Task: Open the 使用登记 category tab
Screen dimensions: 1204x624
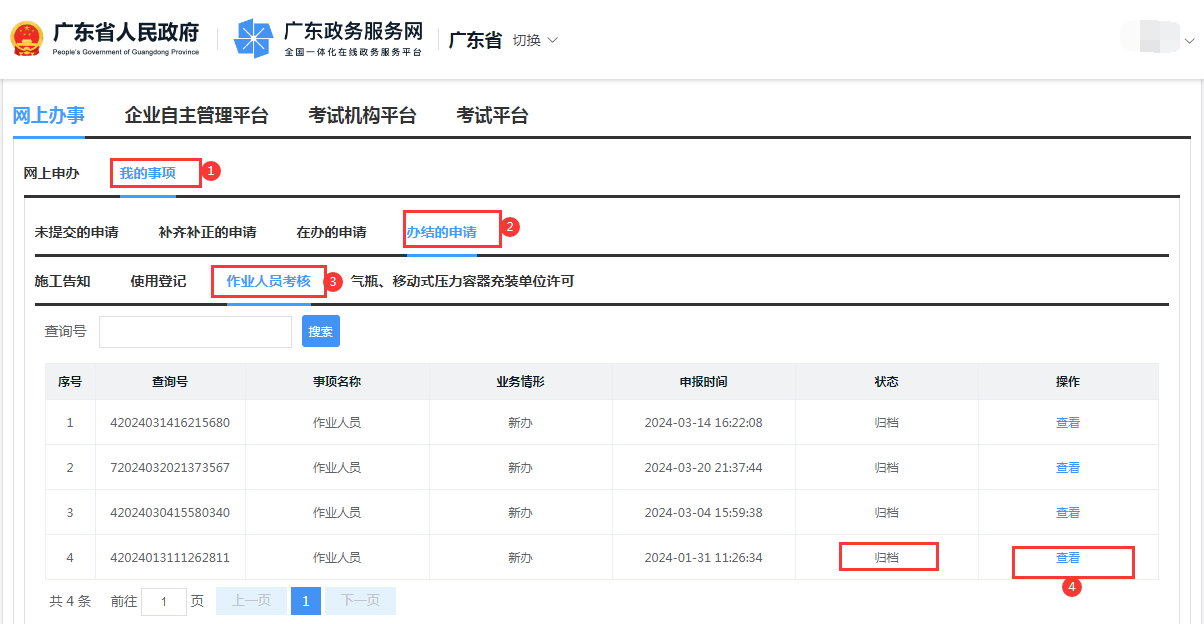Action: point(158,282)
